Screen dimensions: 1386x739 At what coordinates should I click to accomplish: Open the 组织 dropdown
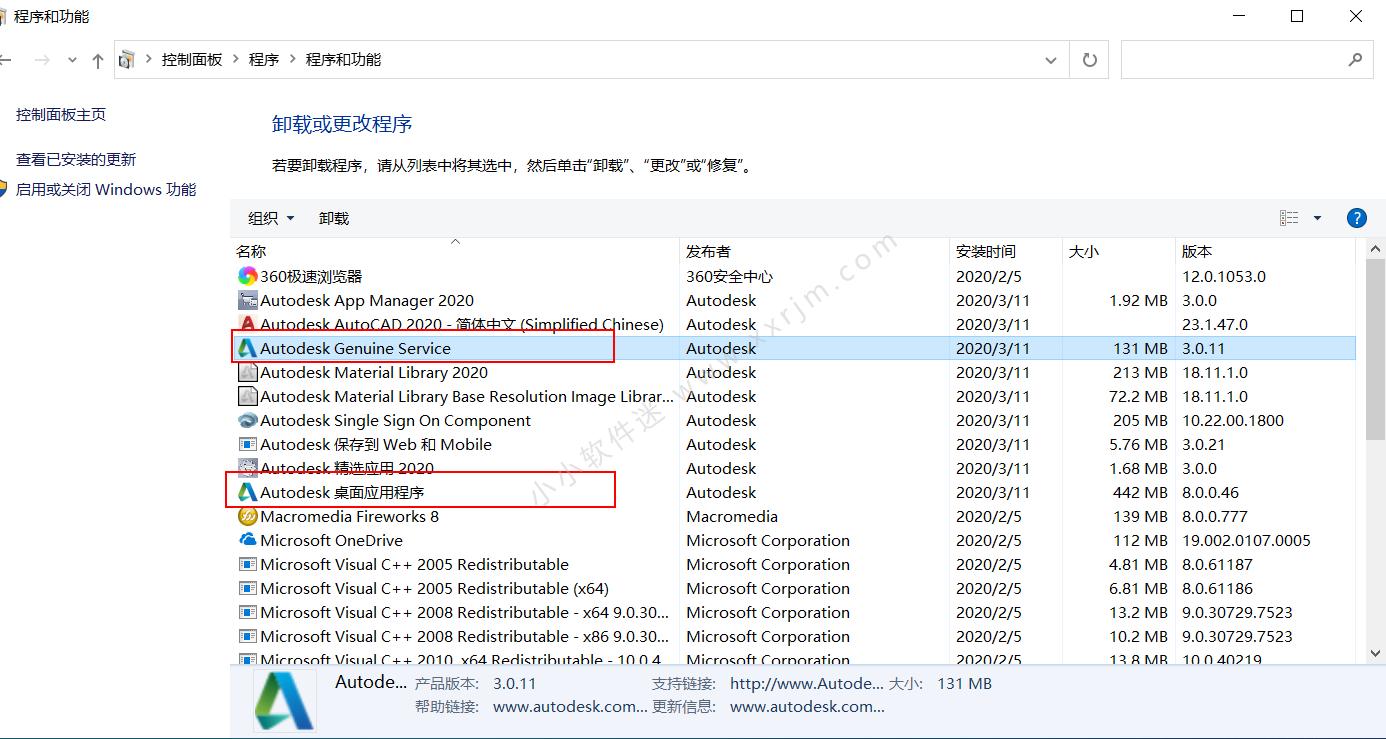click(268, 218)
